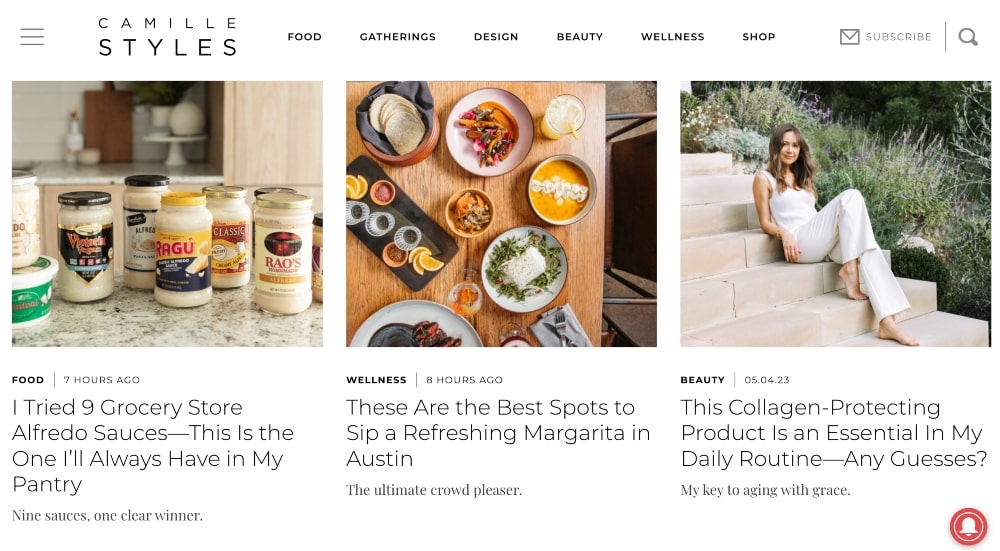Screen dimensions: 1000x551
Task: Open the overhead food table photo
Action: tap(501, 214)
